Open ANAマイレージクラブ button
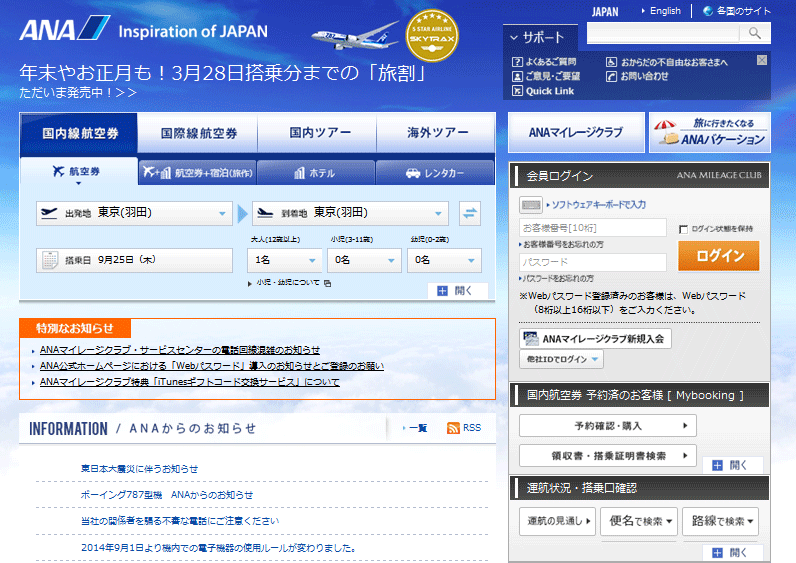The image size is (796, 563). point(576,133)
